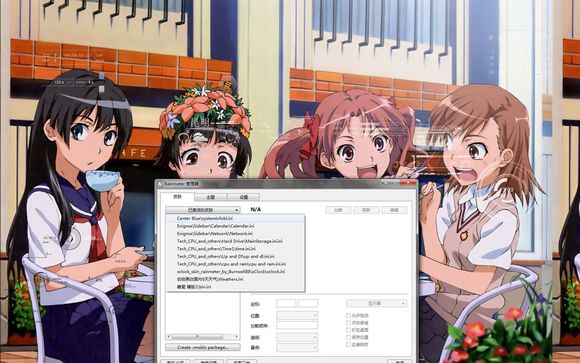Click Create .rmskin package... button
This screenshot has height=363, width=580.
click(x=203, y=347)
